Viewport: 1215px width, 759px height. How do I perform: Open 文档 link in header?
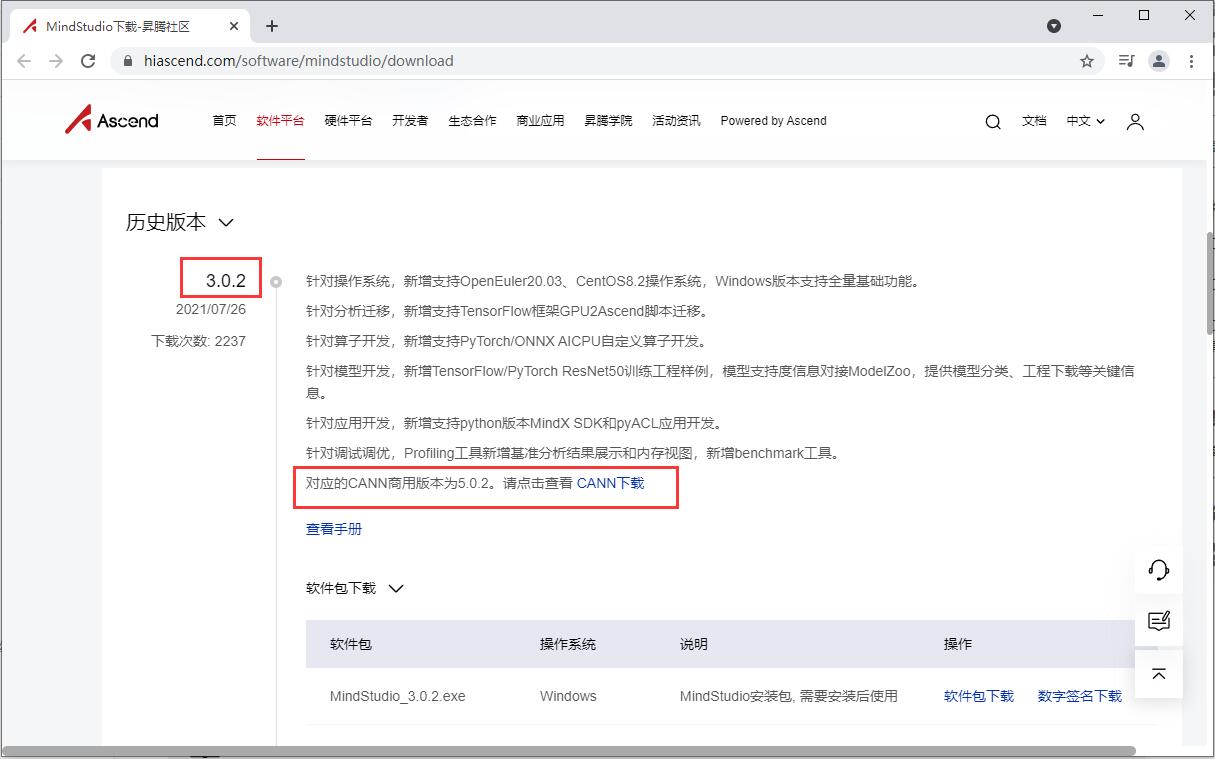click(x=1034, y=121)
